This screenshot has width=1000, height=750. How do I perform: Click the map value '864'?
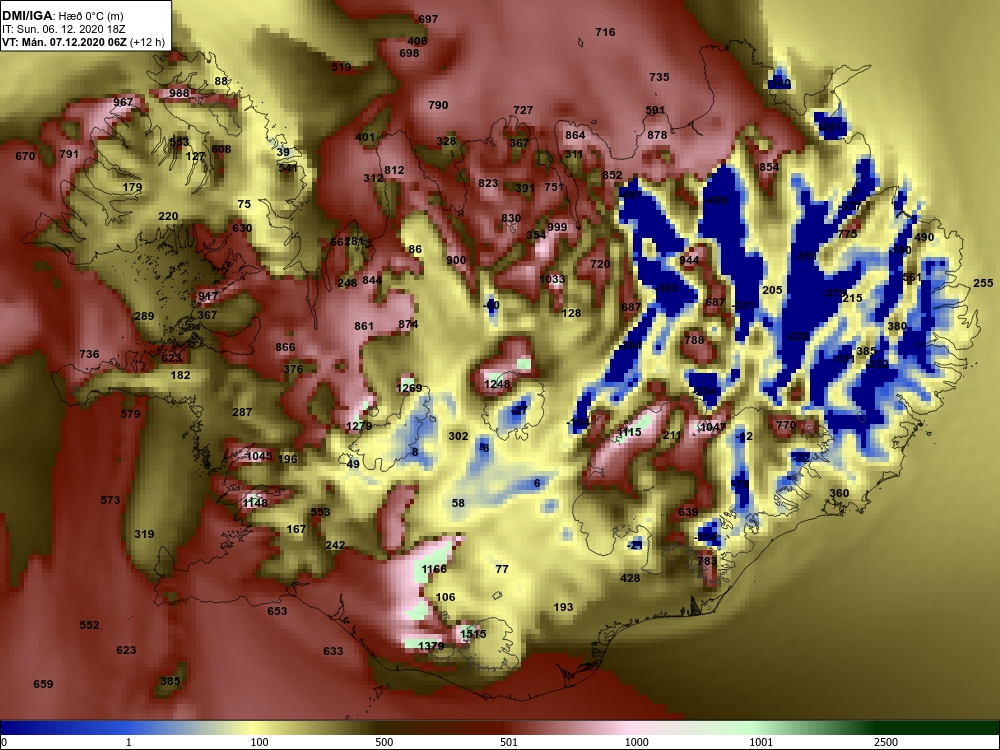coord(575,135)
